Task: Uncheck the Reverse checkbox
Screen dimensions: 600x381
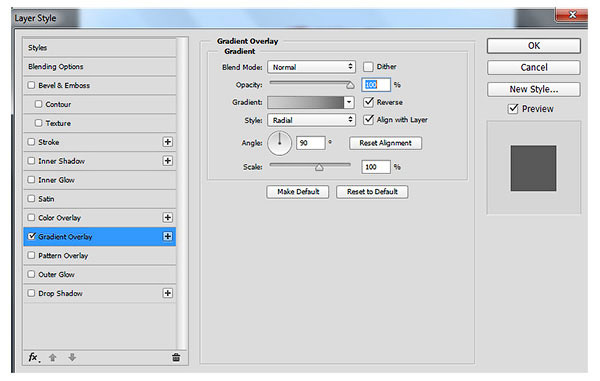Action: pos(368,102)
